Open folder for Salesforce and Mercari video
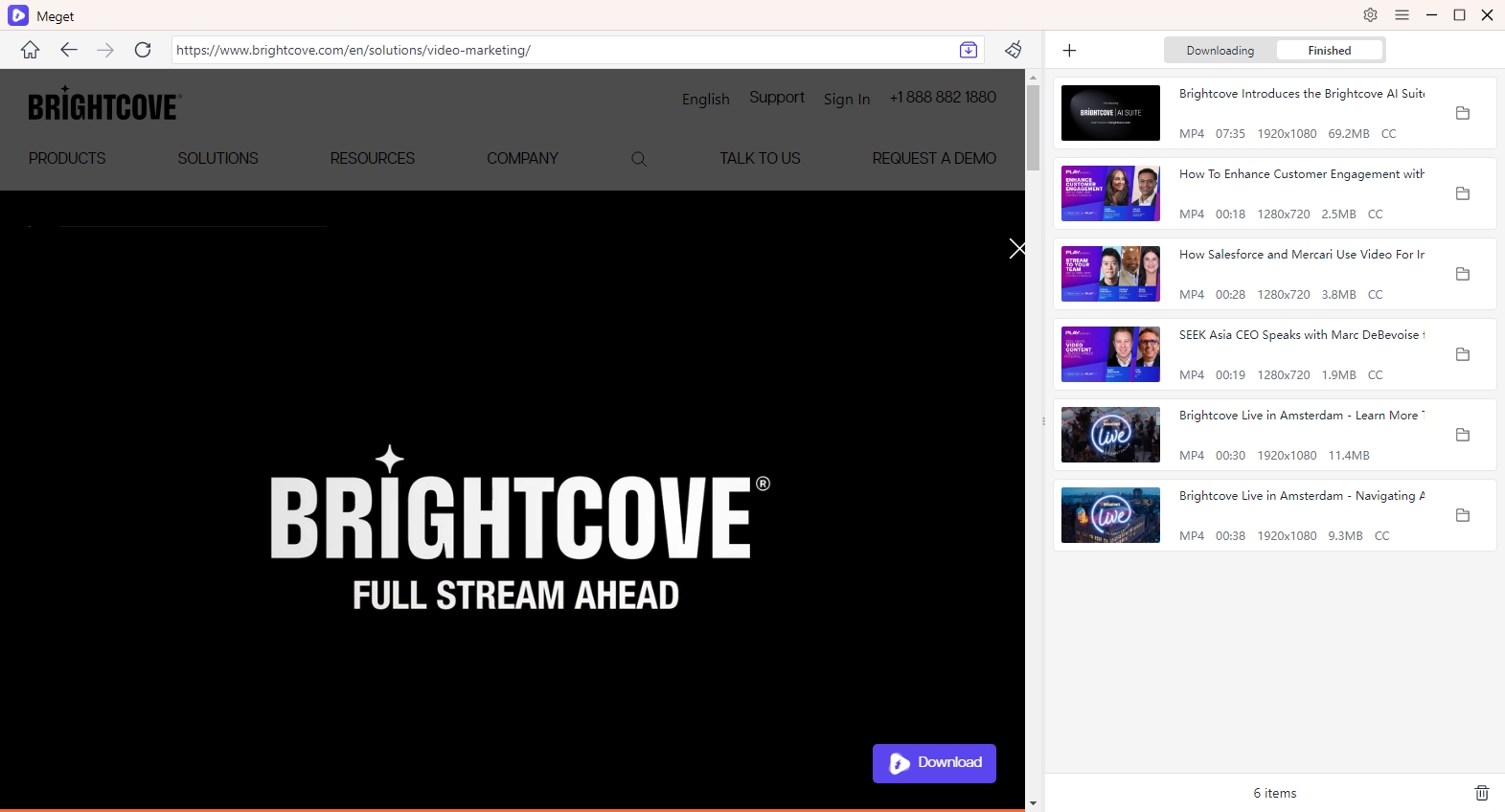 [1463, 274]
